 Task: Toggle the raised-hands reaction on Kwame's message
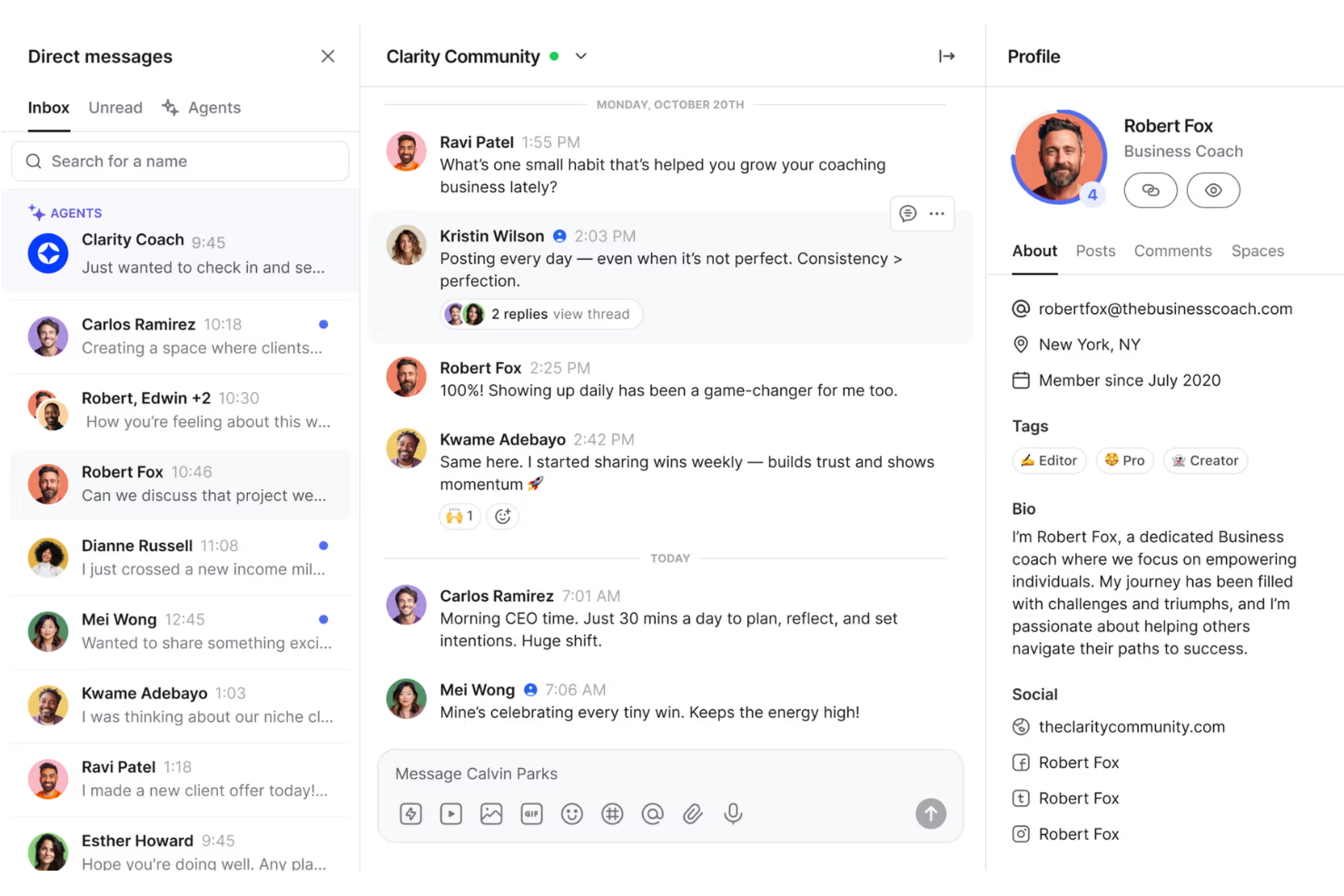point(460,516)
